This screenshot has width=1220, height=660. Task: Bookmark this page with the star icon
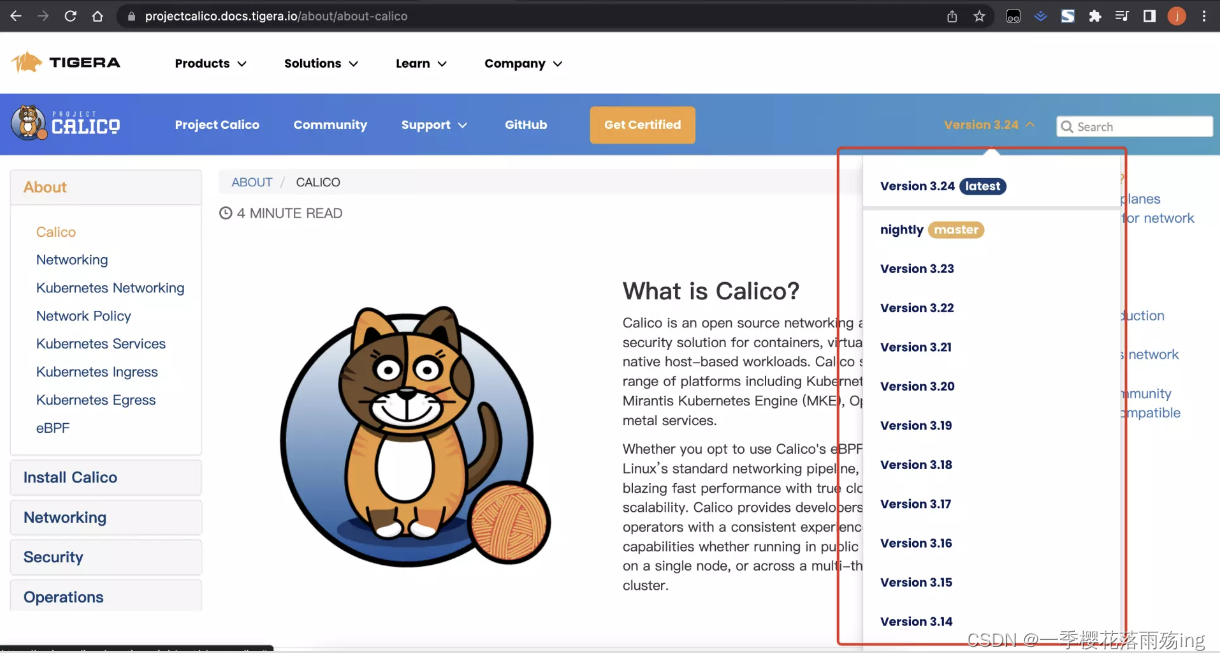[979, 16]
